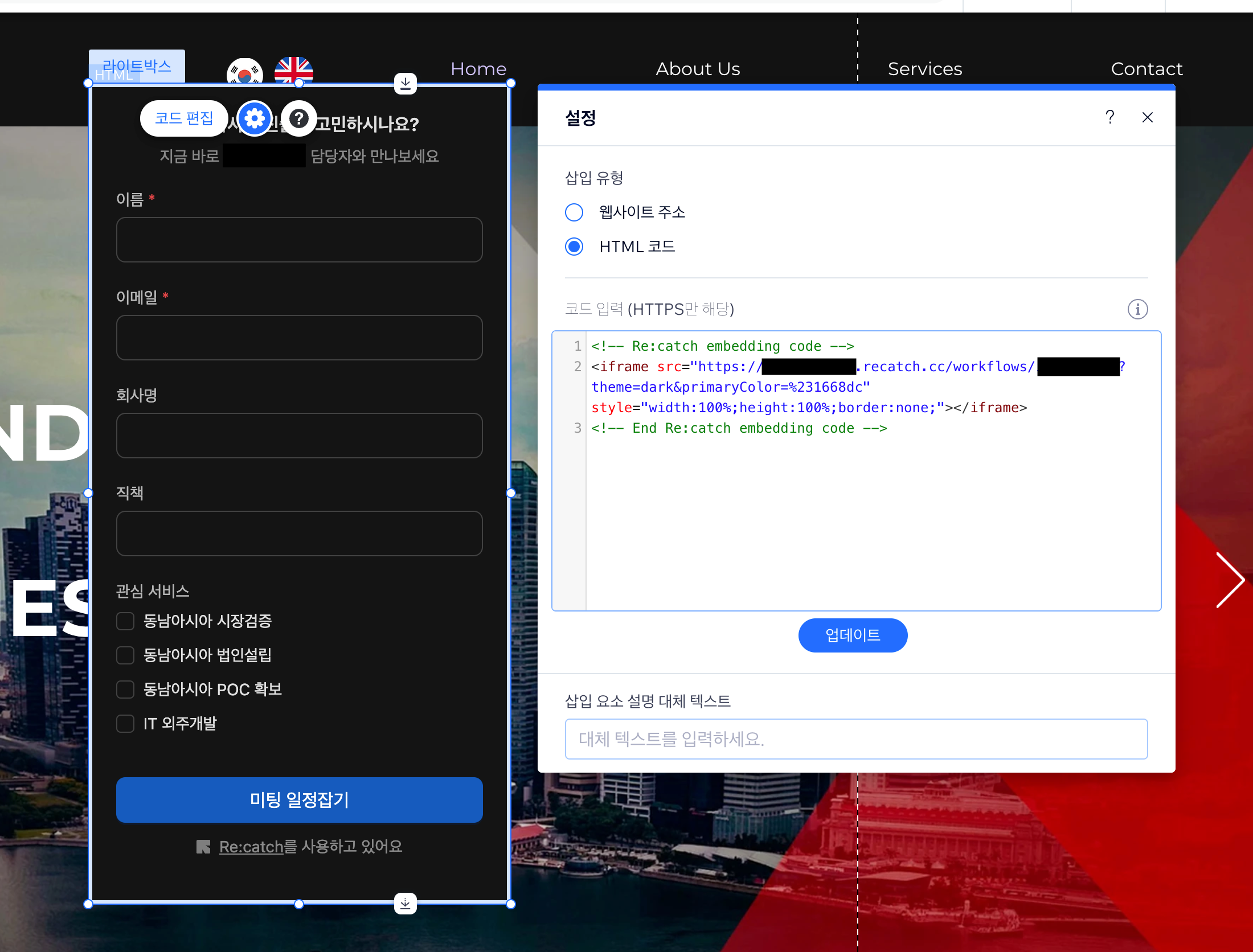Go to the Services menu item
Screen dimensions: 1253x952
click(924, 69)
